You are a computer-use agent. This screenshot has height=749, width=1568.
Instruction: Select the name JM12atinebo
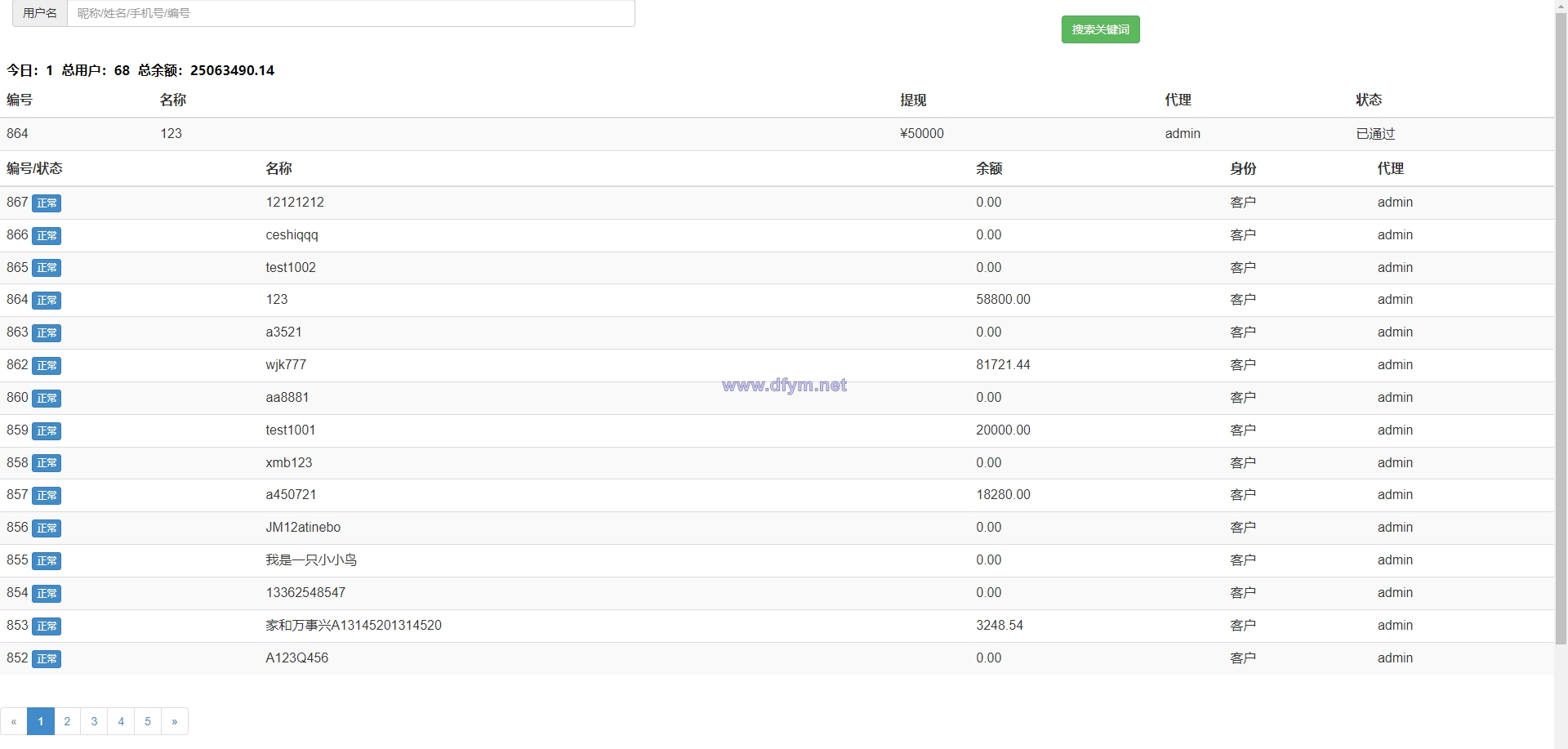coord(303,527)
